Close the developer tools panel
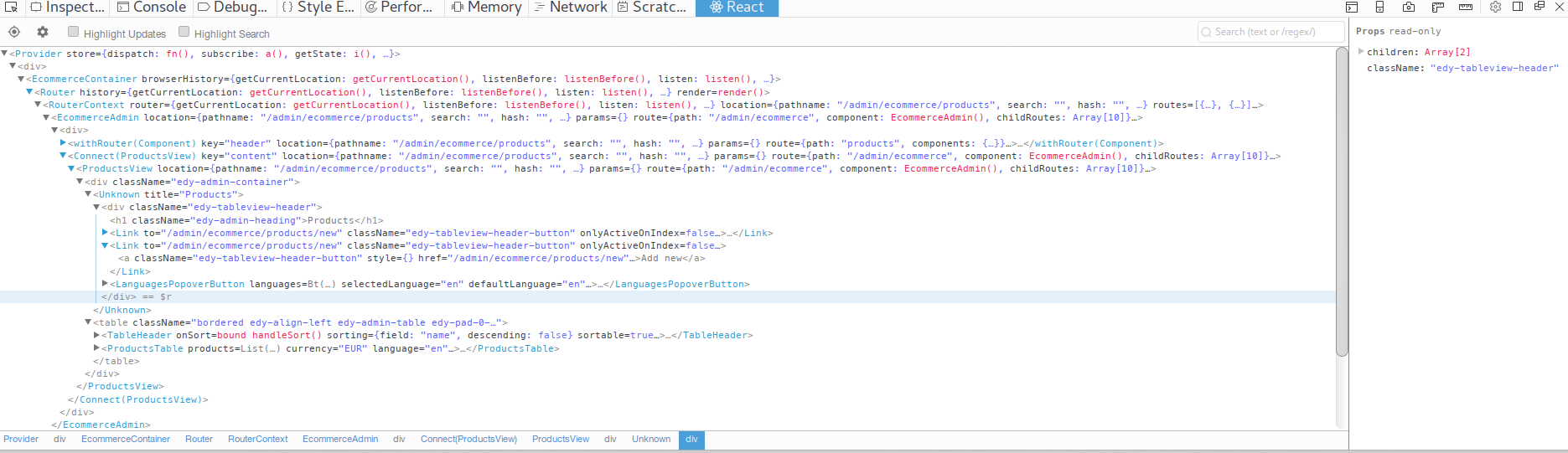The width and height of the screenshot is (1568, 453). pos(1560,7)
